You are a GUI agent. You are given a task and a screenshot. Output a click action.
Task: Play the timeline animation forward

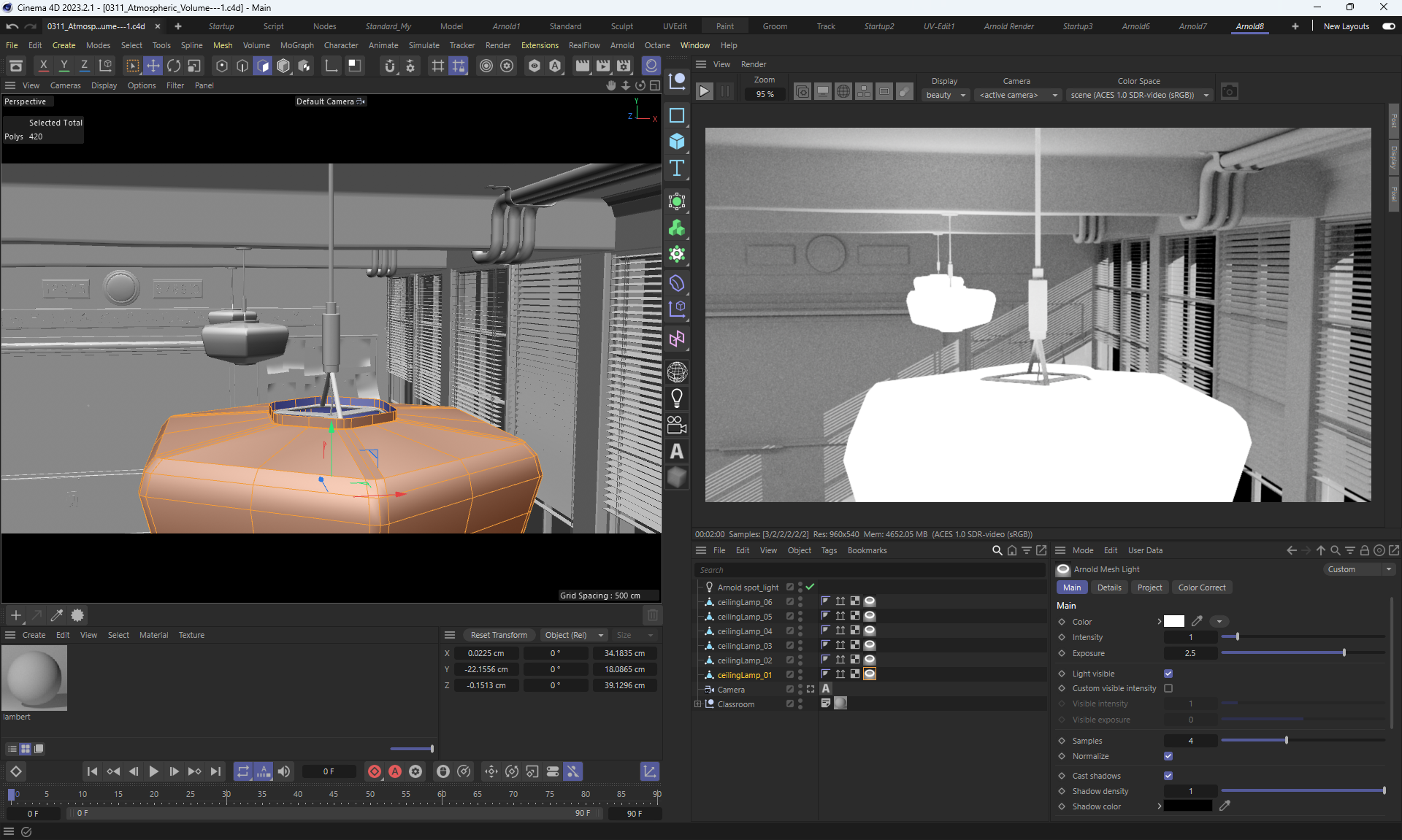point(153,771)
